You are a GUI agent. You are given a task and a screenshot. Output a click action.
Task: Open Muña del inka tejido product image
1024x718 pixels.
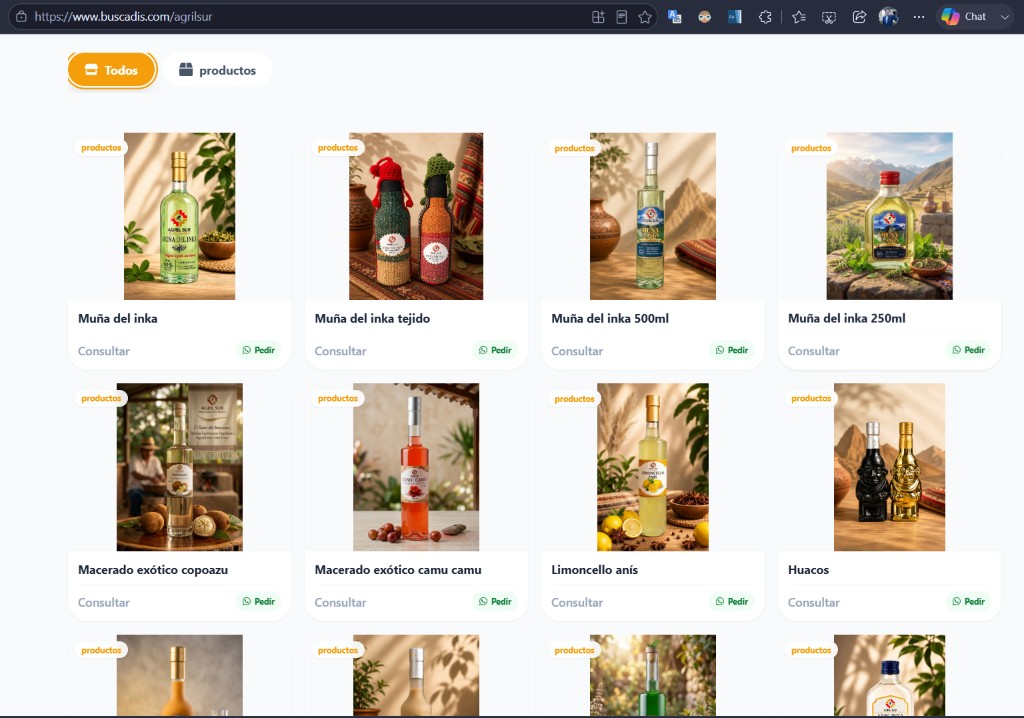[416, 216]
